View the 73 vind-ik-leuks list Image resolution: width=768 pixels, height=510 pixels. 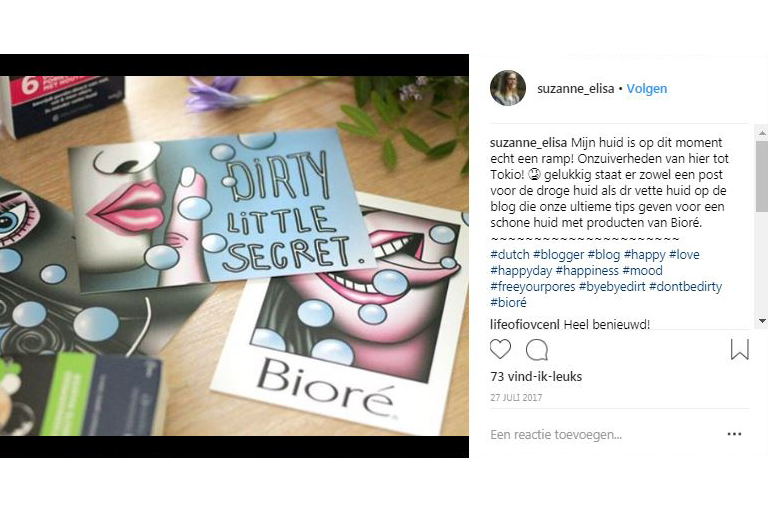click(x=536, y=377)
